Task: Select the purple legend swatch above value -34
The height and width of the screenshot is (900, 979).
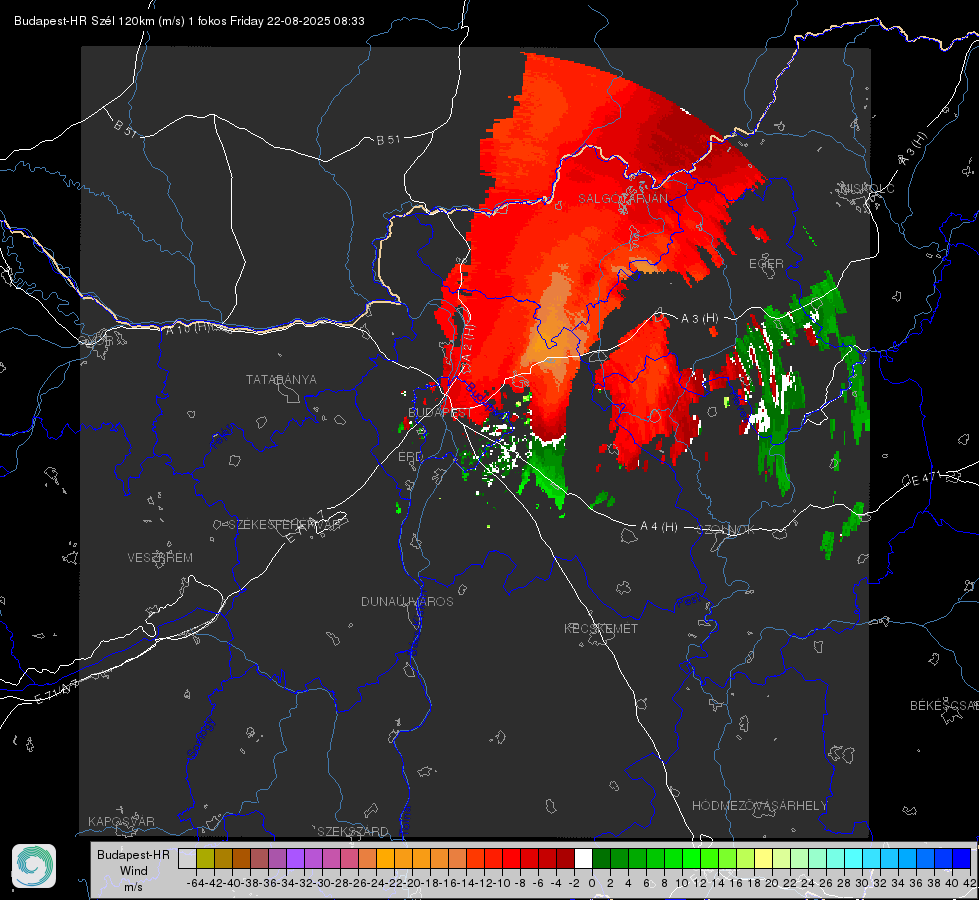Action: pyautogui.click(x=295, y=858)
